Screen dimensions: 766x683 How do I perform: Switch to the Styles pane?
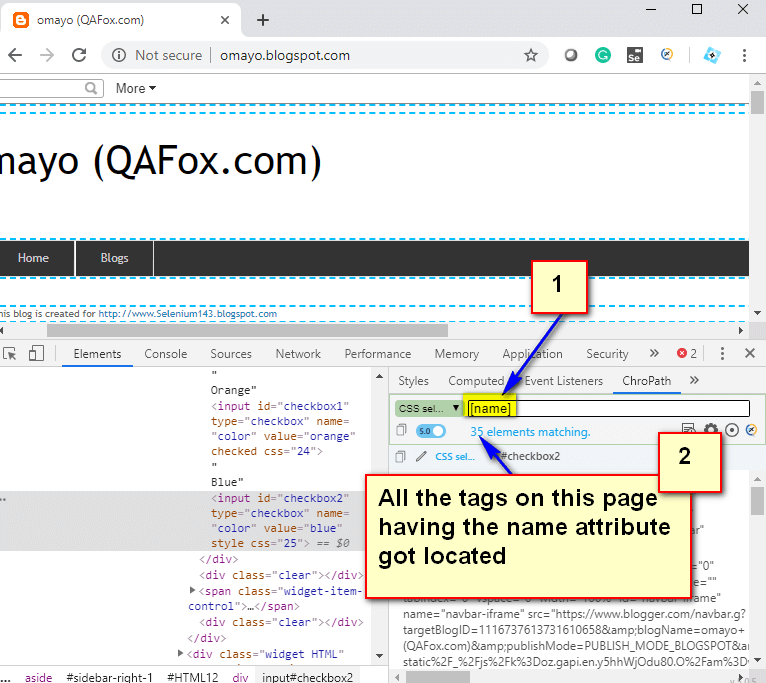point(413,381)
